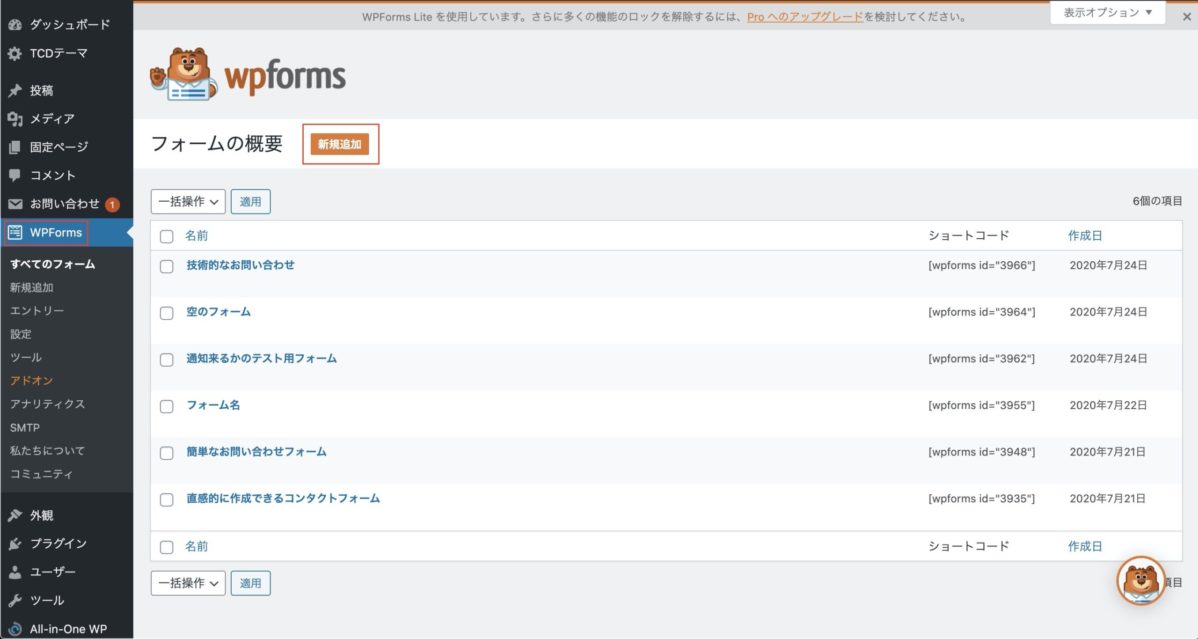Open 設定 in the WPForms submenu

21,334
